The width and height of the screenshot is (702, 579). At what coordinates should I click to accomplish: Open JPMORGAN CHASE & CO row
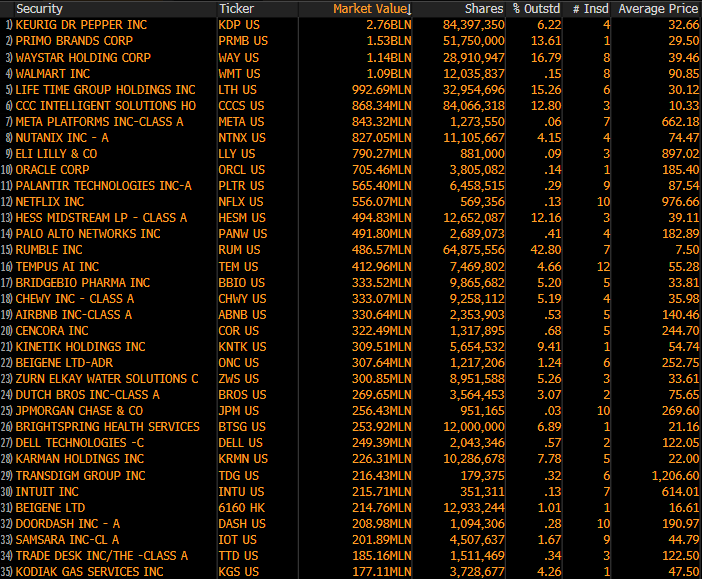(x=79, y=411)
